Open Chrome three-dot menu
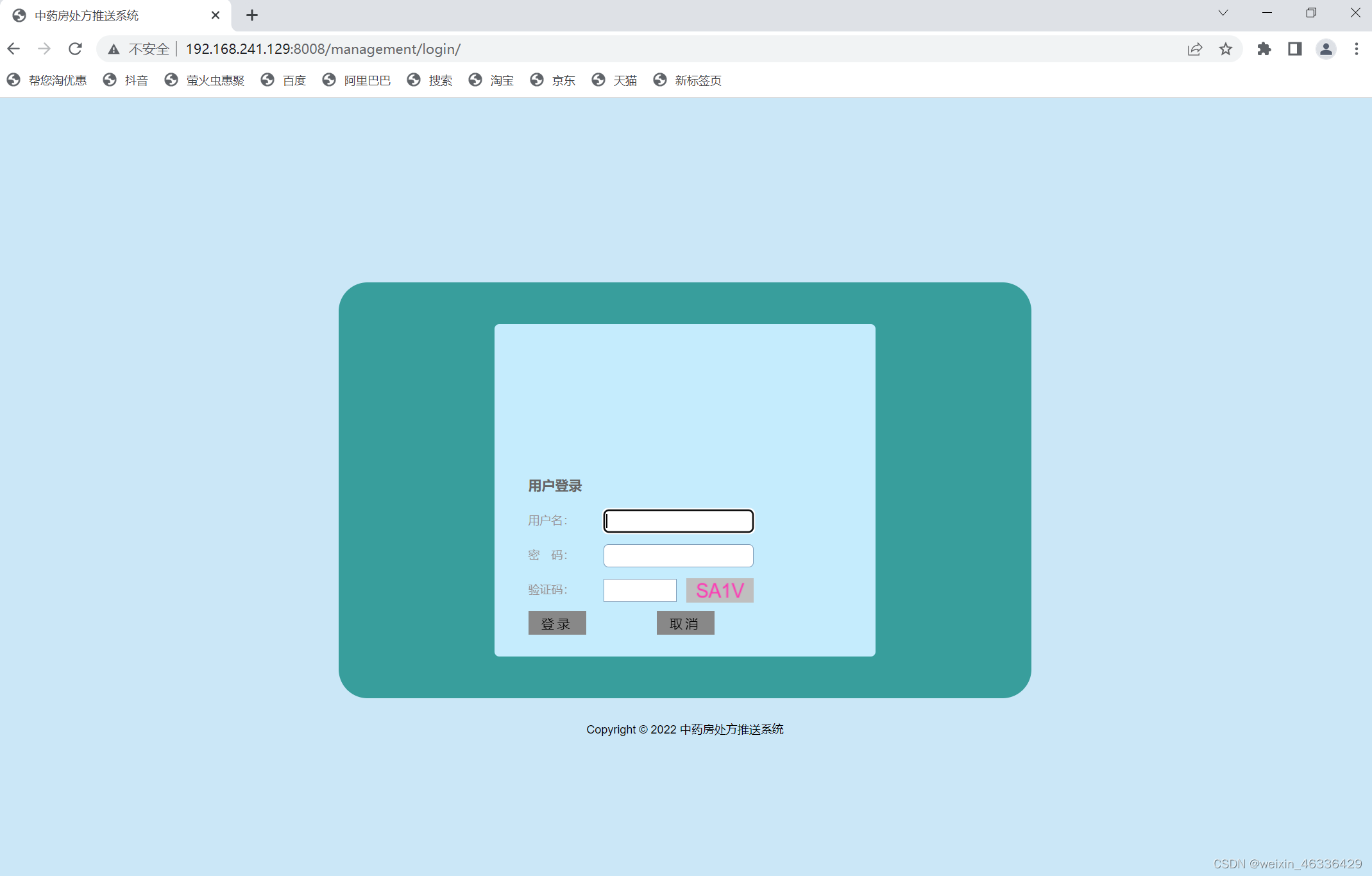 click(1357, 49)
